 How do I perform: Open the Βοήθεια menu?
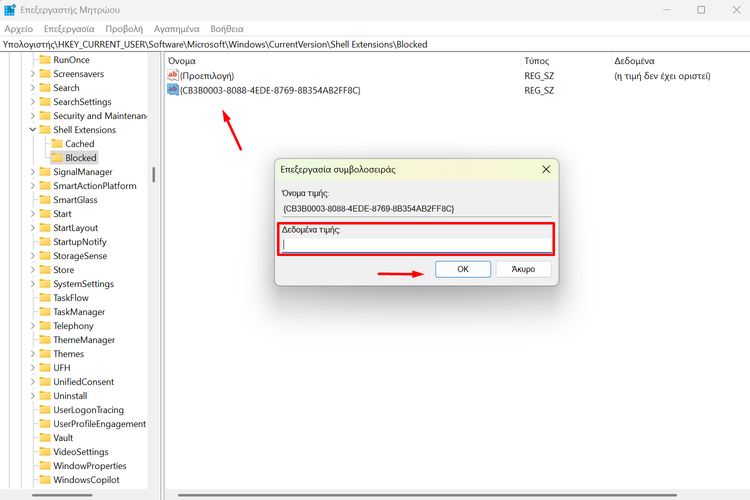pyautogui.click(x=227, y=29)
